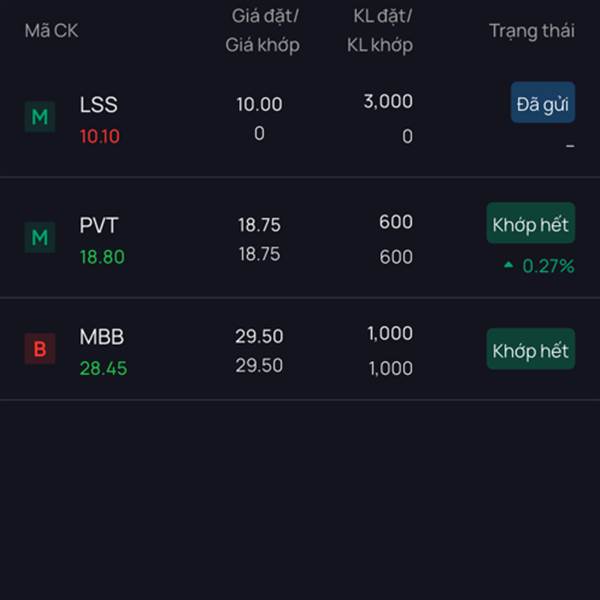Image resolution: width=600 pixels, height=600 pixels.
Task: Sort by the 'Mã CK' column header
Action: pos(52,31)
